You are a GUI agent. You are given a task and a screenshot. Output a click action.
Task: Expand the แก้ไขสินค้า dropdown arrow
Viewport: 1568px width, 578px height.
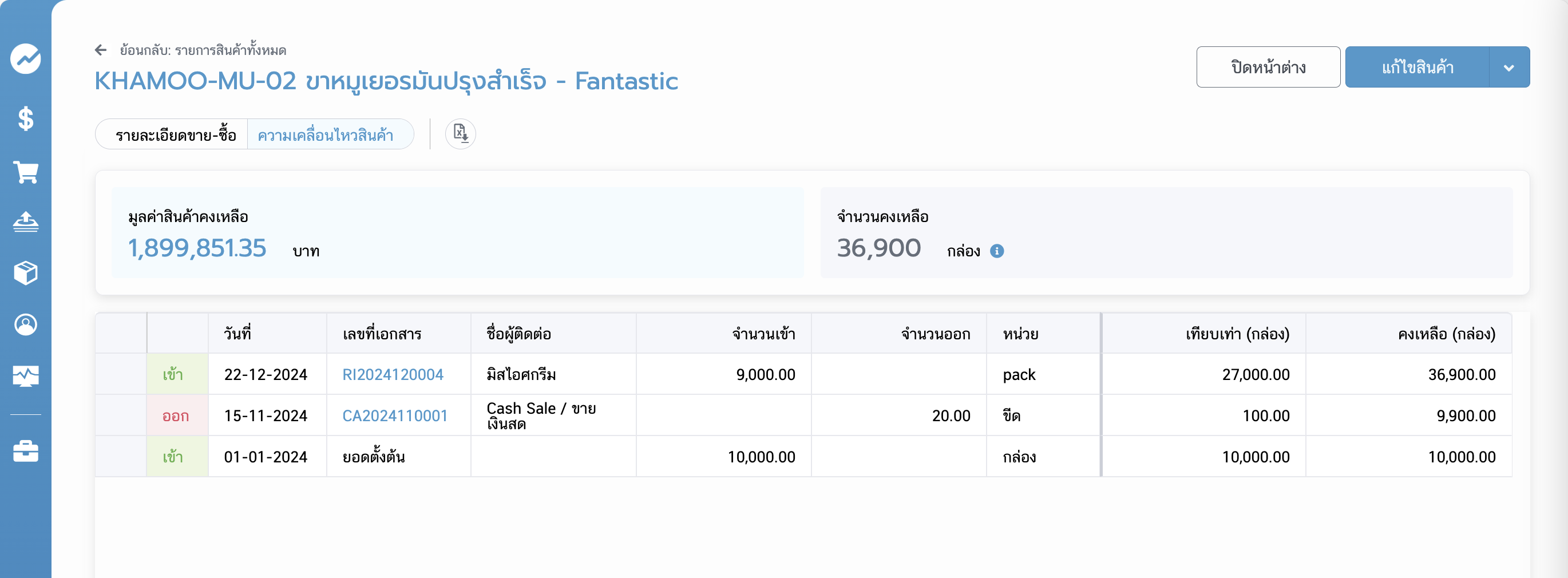1509,67
